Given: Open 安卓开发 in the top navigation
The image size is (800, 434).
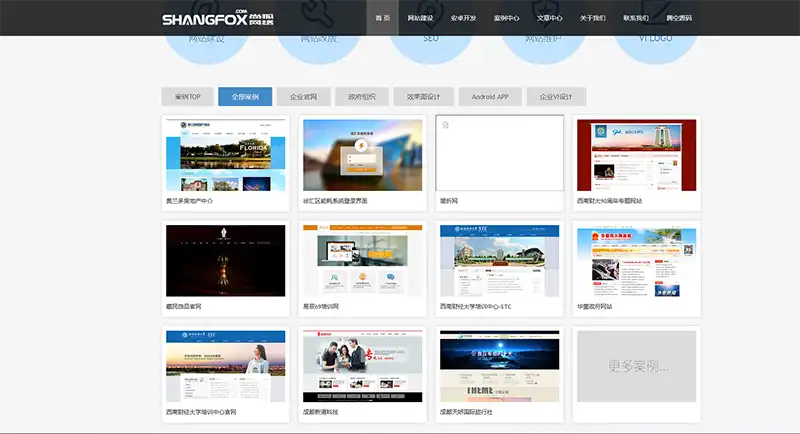Looking at the screenshot, I should (464, 18).
